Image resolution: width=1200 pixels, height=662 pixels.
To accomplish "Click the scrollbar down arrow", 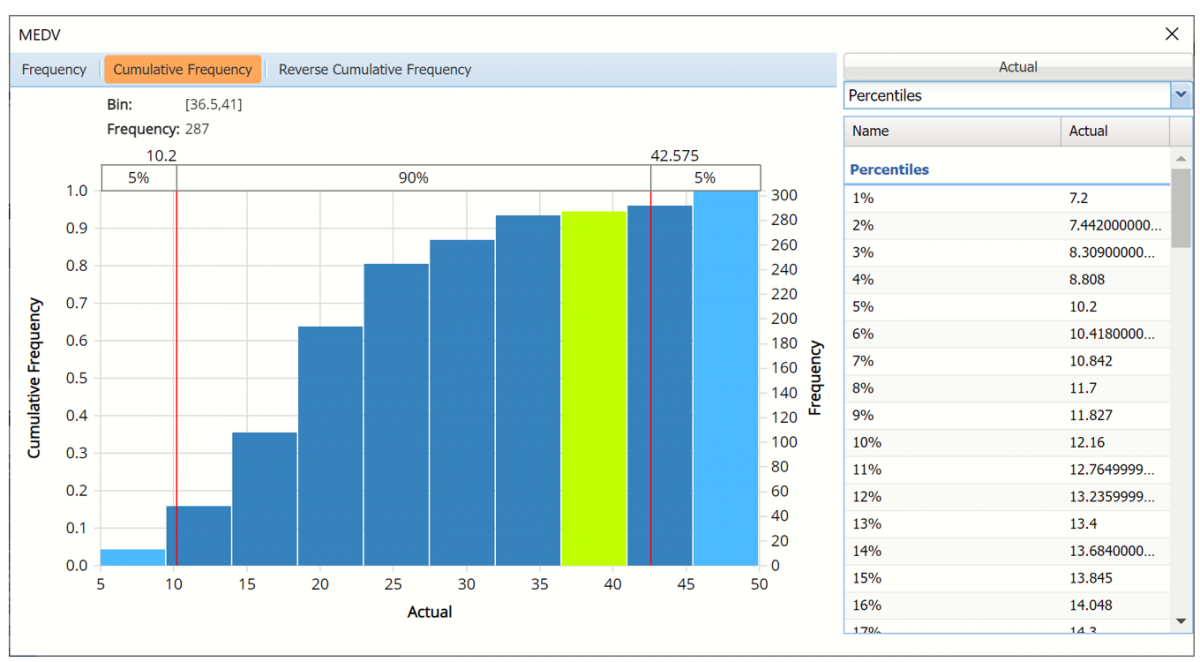I will (1181, 622).
